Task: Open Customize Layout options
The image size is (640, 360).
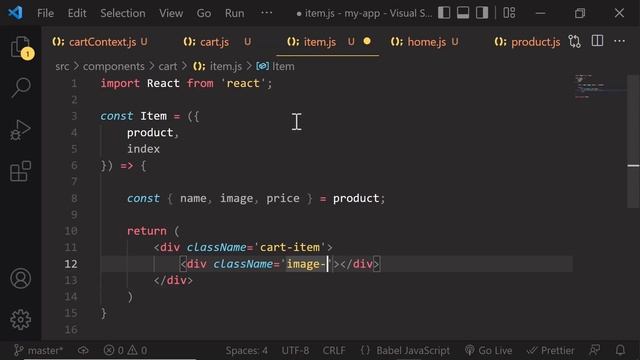Action: (509, 13)
